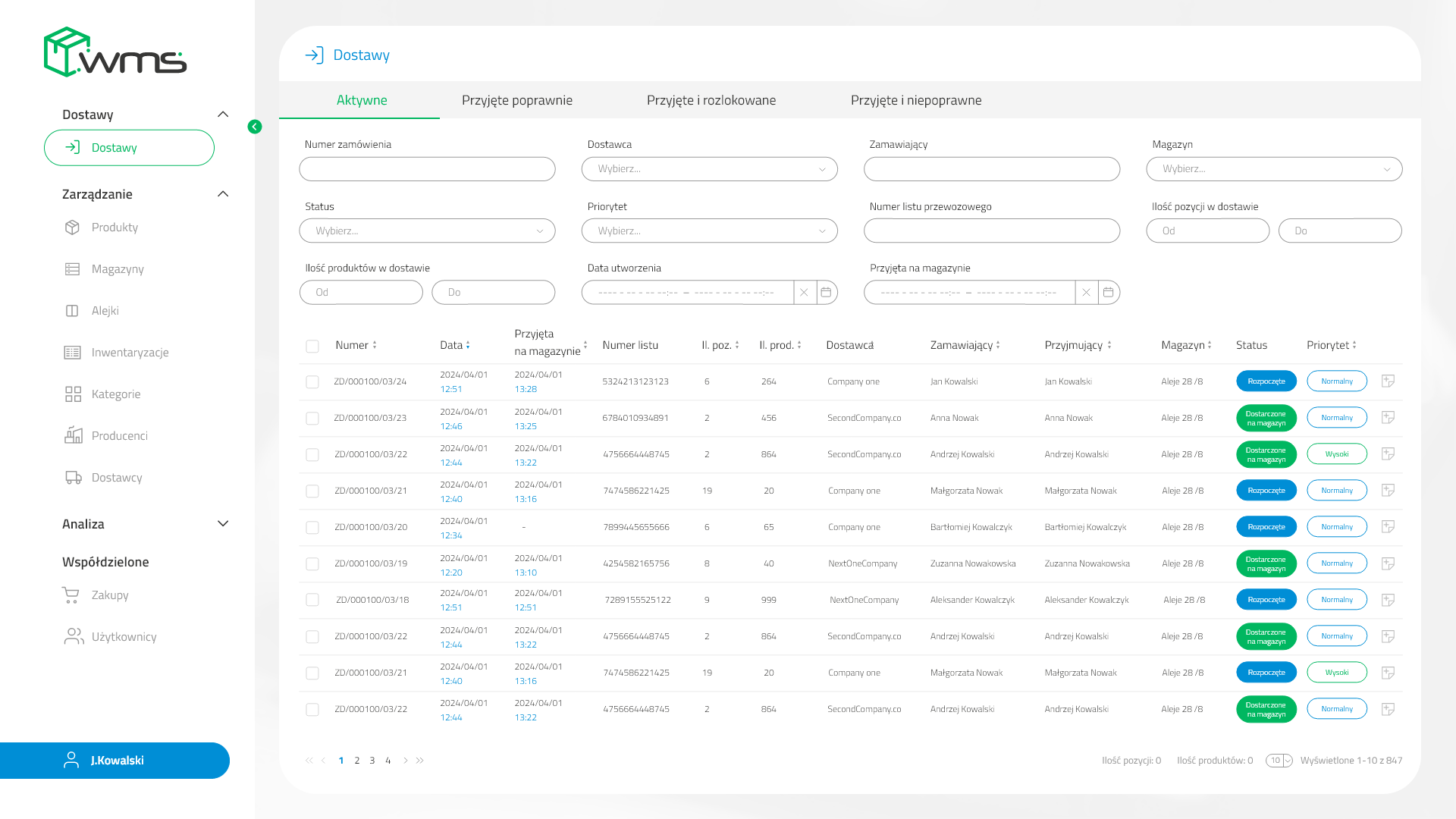The width and height of the screenshot is (1456, 819).
Task: Click the WMS logo
Action: point(115,52)
